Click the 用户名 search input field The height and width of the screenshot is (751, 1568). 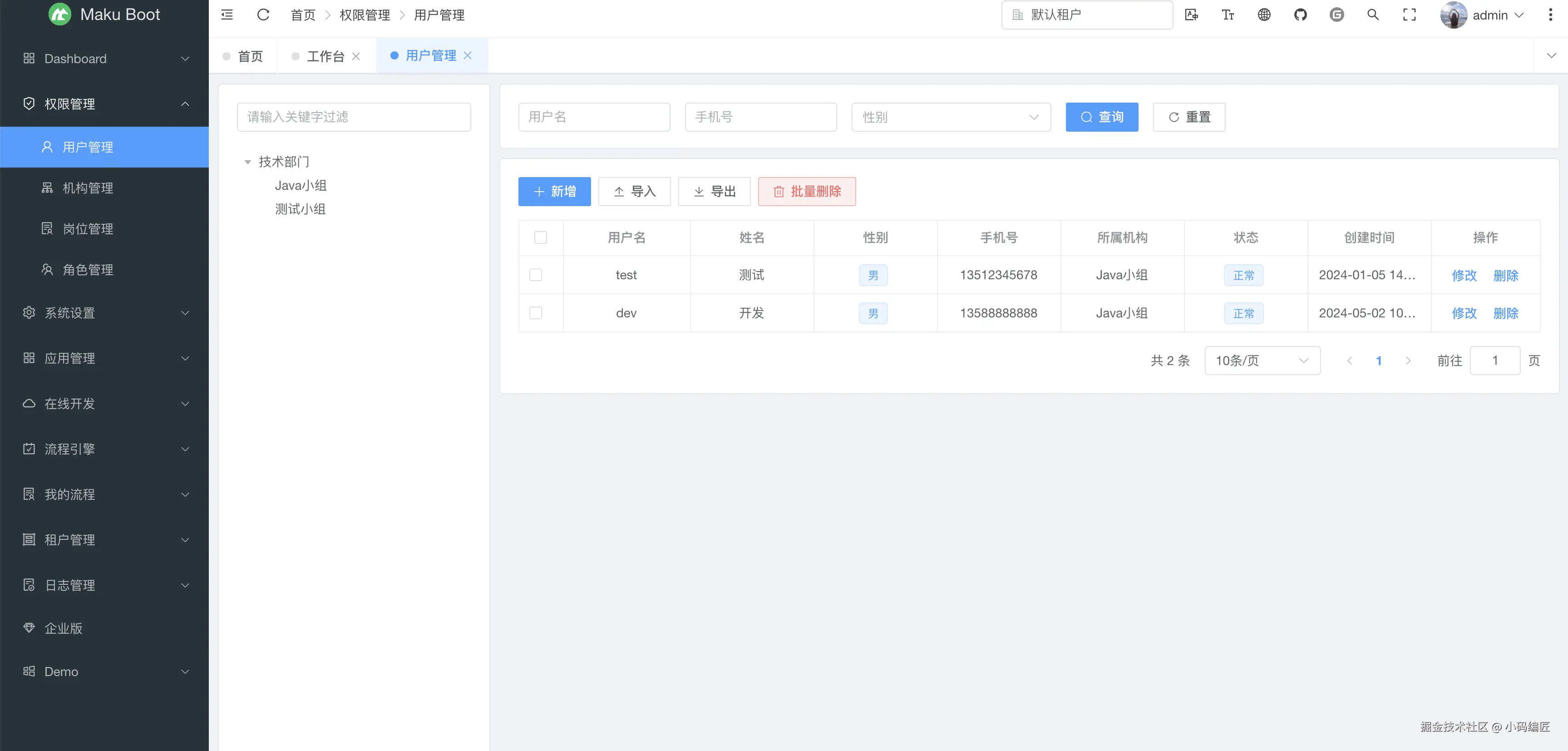pyautogui.click(x=593, y=117)
